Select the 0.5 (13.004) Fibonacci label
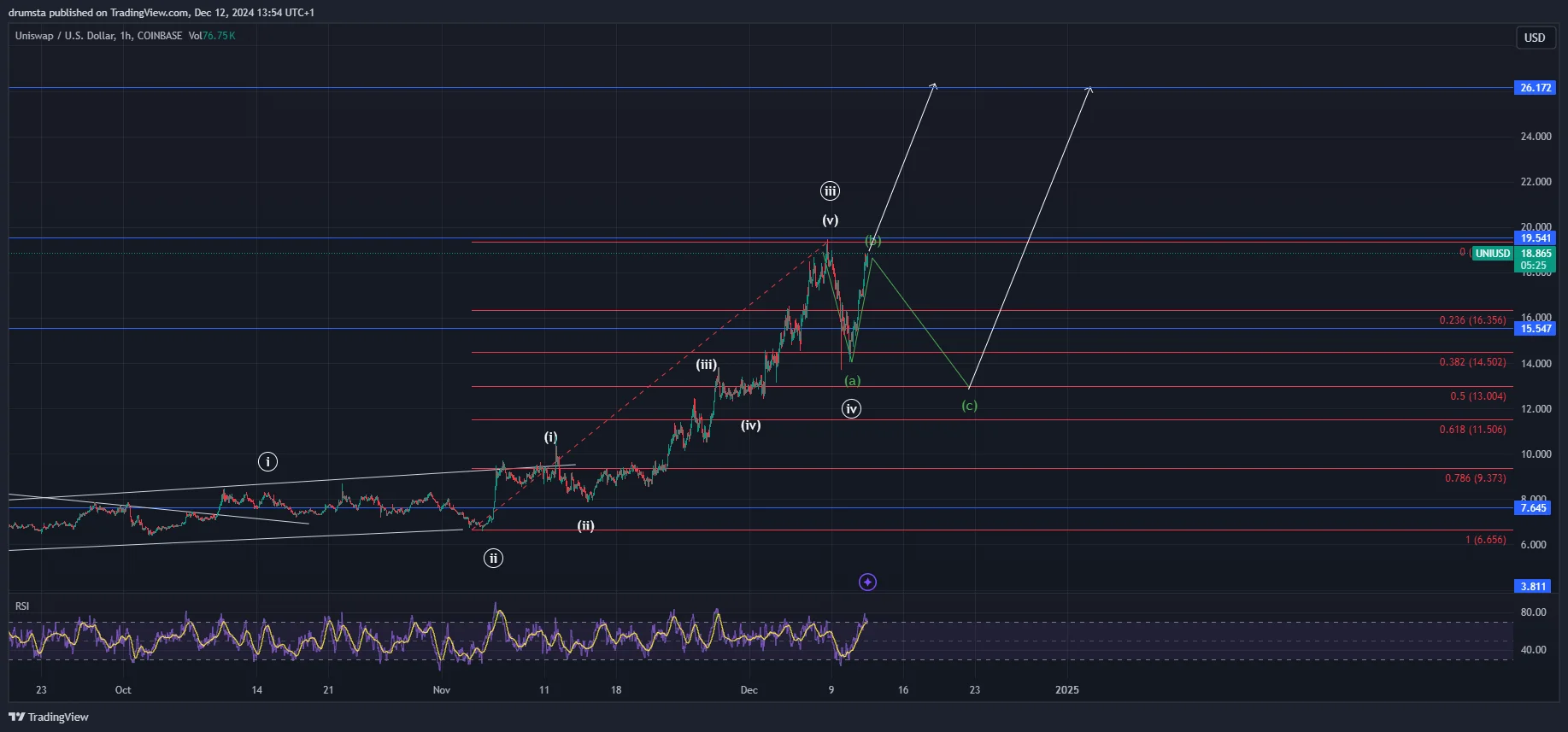This screenshot has height=732, width=1568. pyautogui.click(x=1478, y=396)
